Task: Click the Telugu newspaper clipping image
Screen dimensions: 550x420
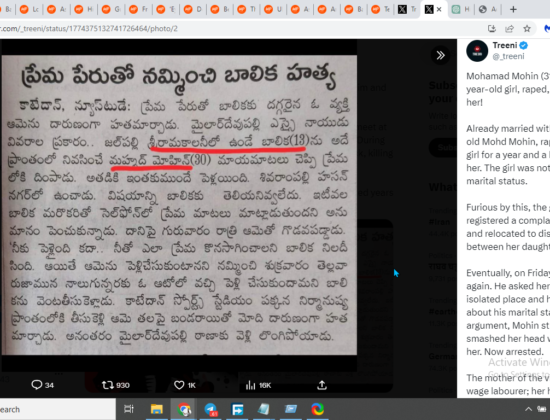Action: (179, 205)
